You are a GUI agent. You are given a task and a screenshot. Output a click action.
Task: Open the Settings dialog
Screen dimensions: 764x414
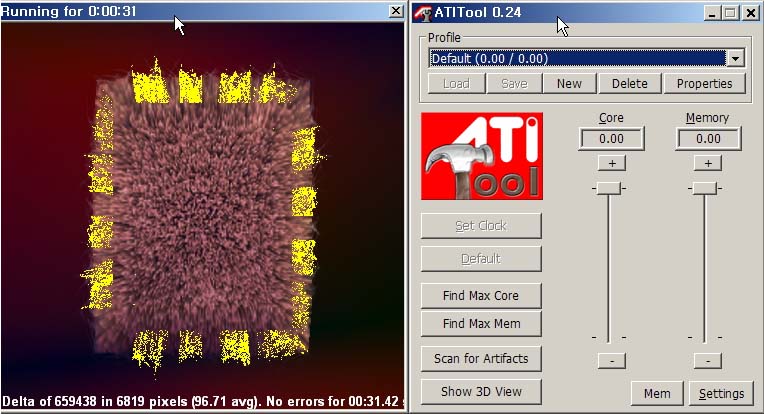point(721,394)
